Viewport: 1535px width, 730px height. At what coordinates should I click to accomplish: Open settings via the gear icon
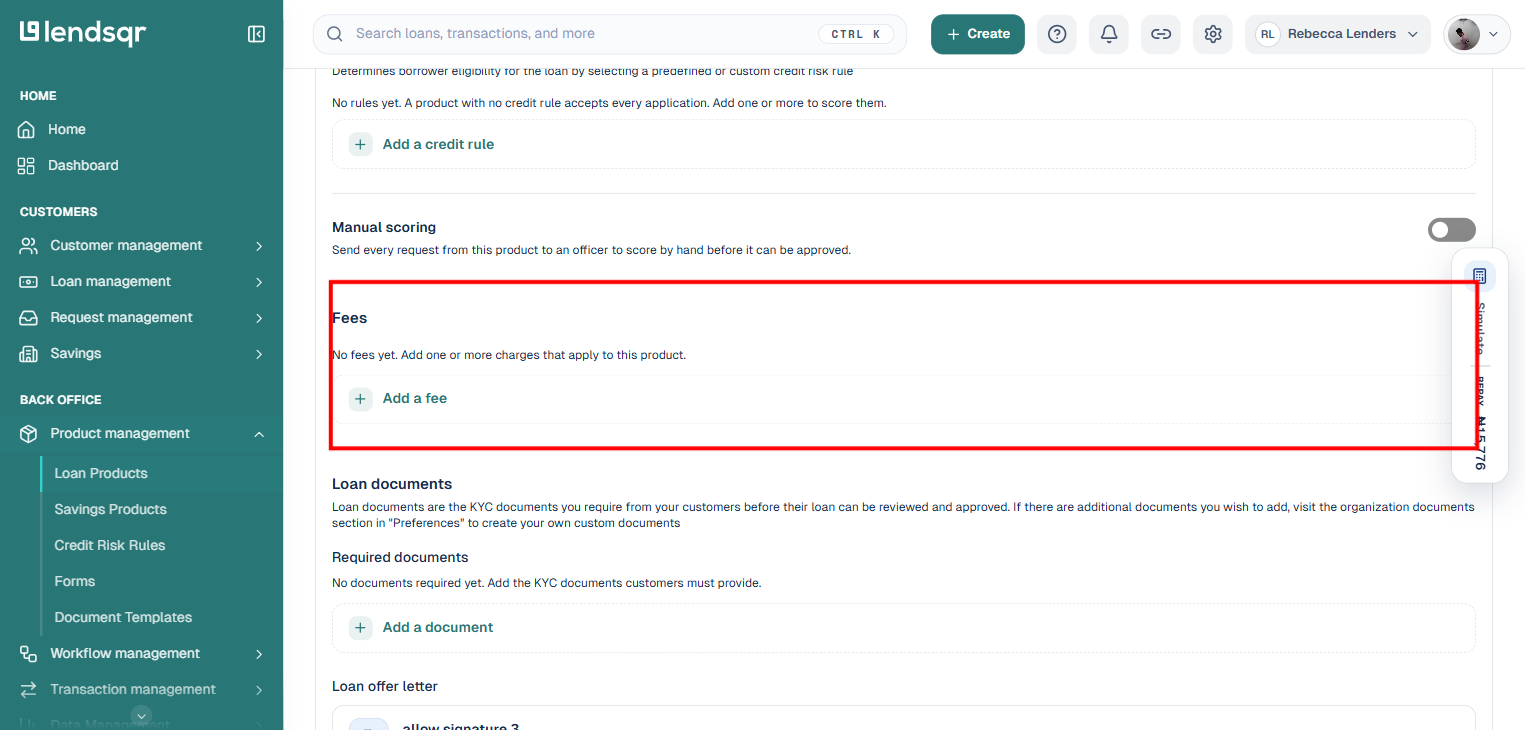[x=1213, y=34]
